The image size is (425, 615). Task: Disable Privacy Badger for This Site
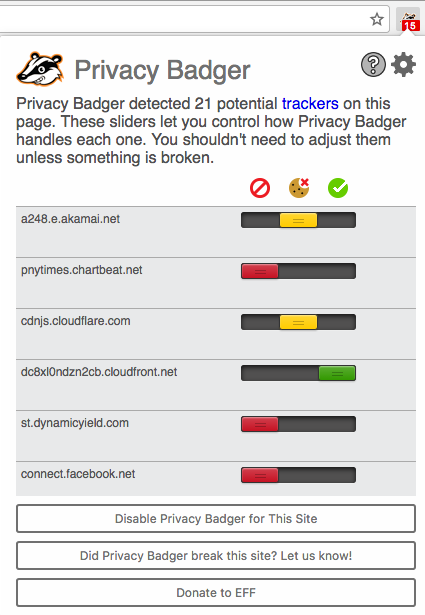pyautogui.click(x=216, y=519)
